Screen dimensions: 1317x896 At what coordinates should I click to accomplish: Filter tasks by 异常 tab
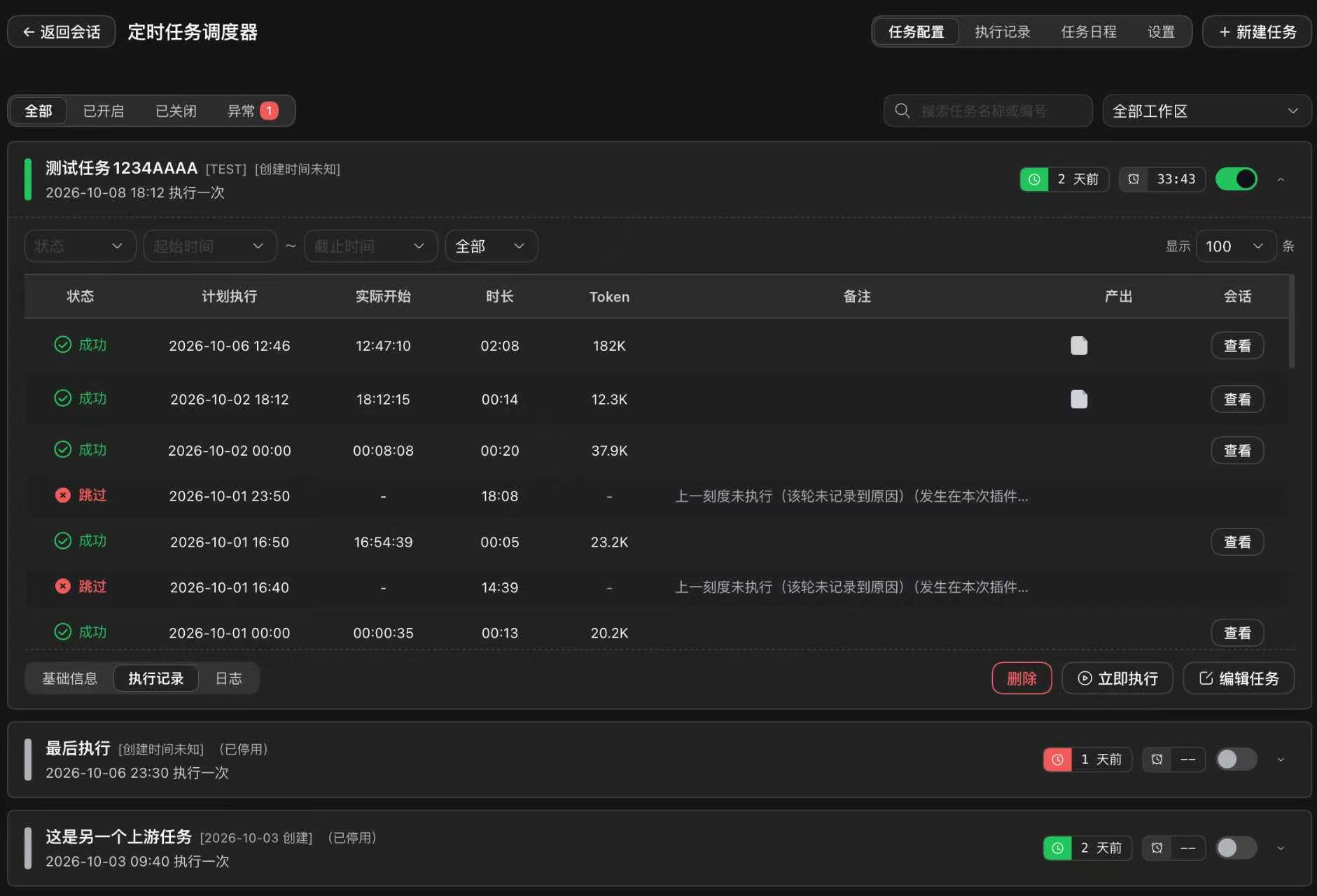point(253,111)
